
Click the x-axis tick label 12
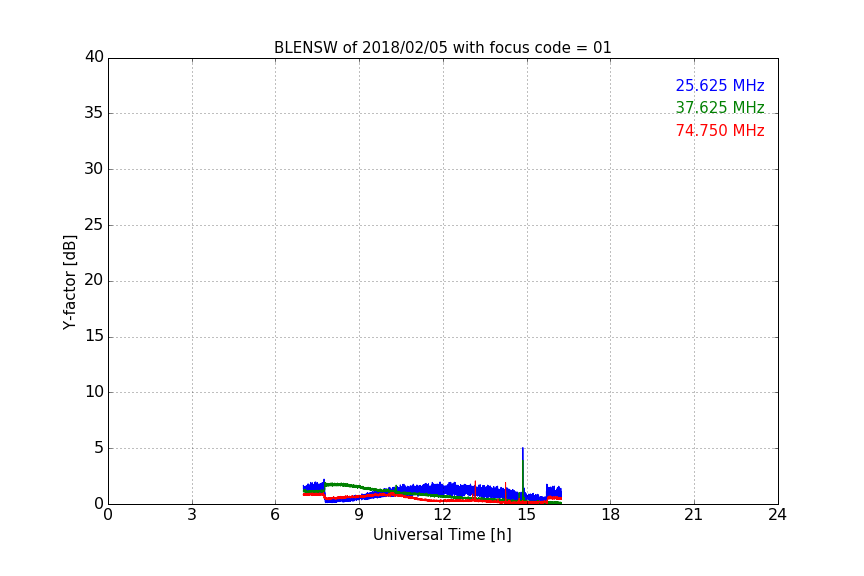442,515
